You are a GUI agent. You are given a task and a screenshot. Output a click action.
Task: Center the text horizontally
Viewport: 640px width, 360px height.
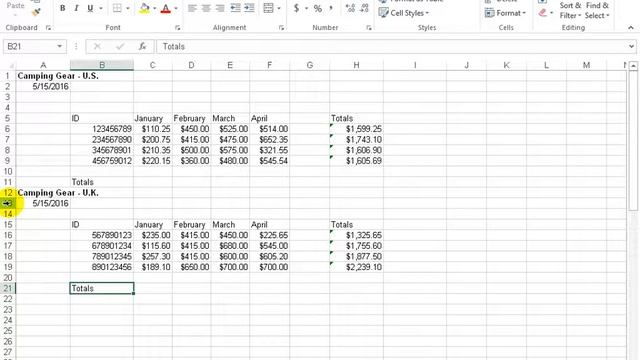click(x=206, y=8)
